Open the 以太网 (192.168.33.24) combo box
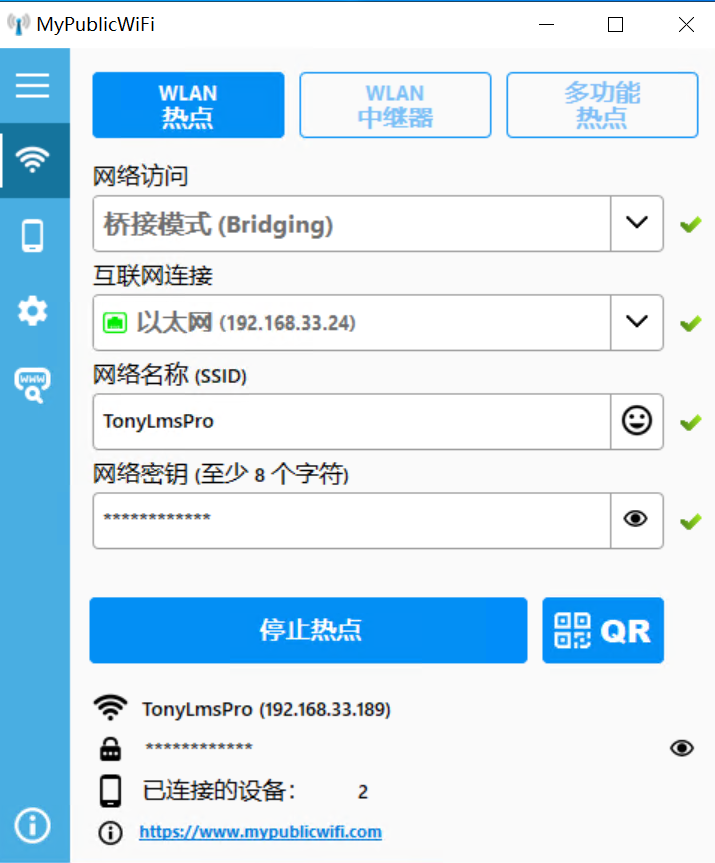This screenshot has height=863, width=715. (x=378, y=323)
